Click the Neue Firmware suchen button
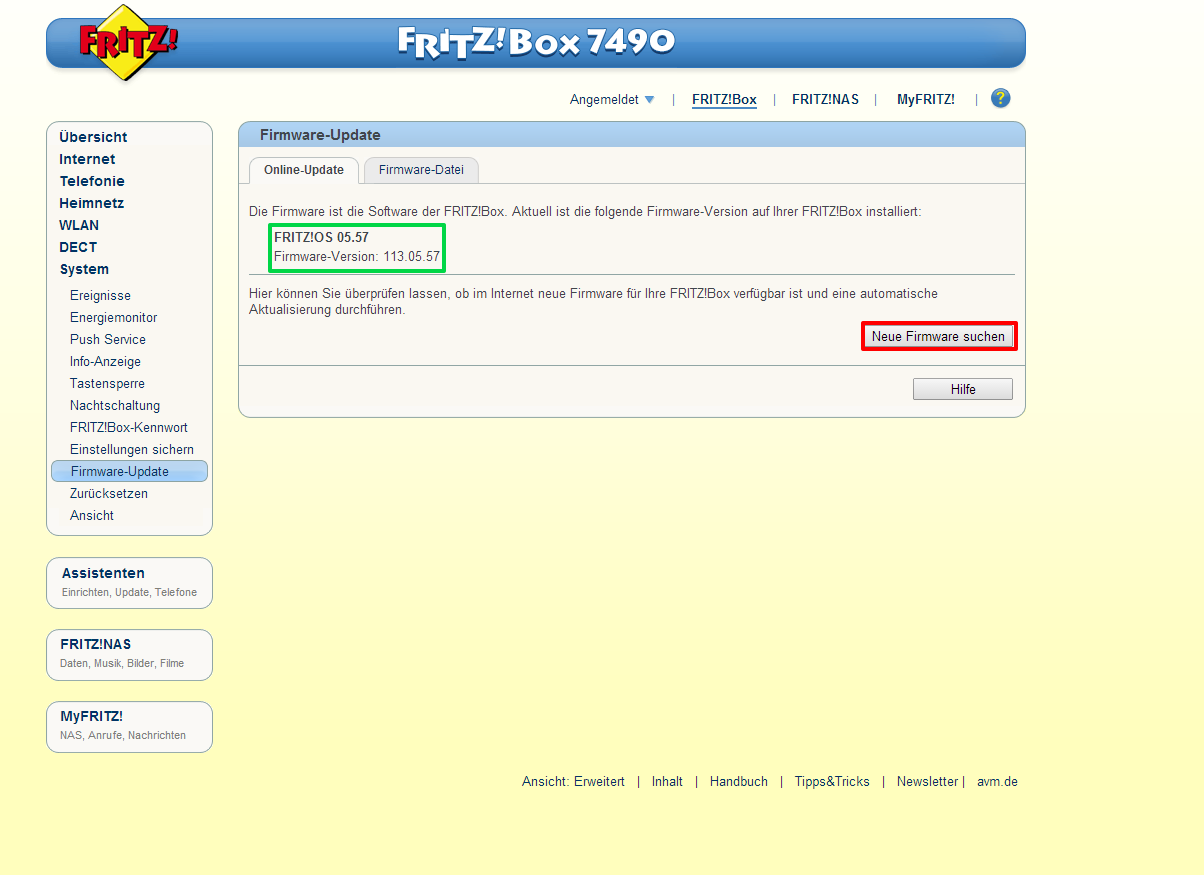Image resolution: width=1204 pixels, height=875 pixels. 938,337
